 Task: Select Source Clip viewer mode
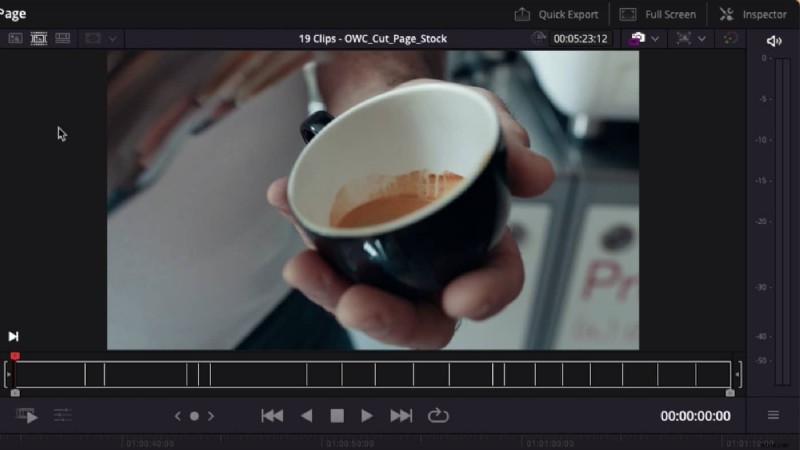coord(15,38)
